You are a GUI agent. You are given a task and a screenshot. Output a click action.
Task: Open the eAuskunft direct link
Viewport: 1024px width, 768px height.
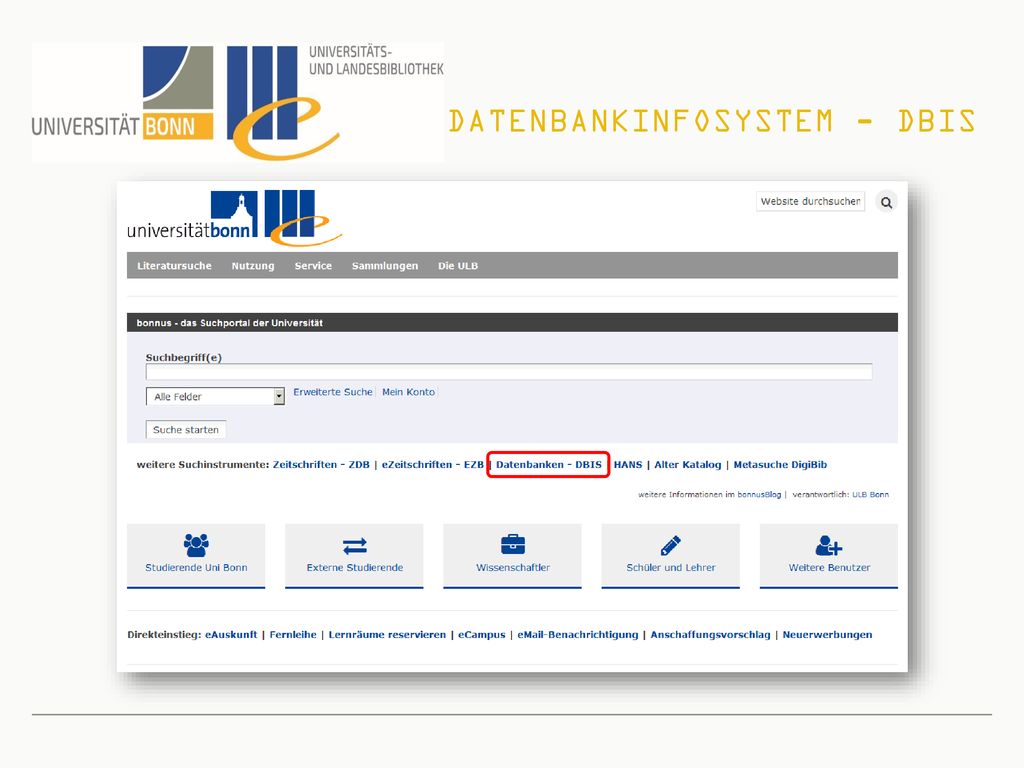231,634
